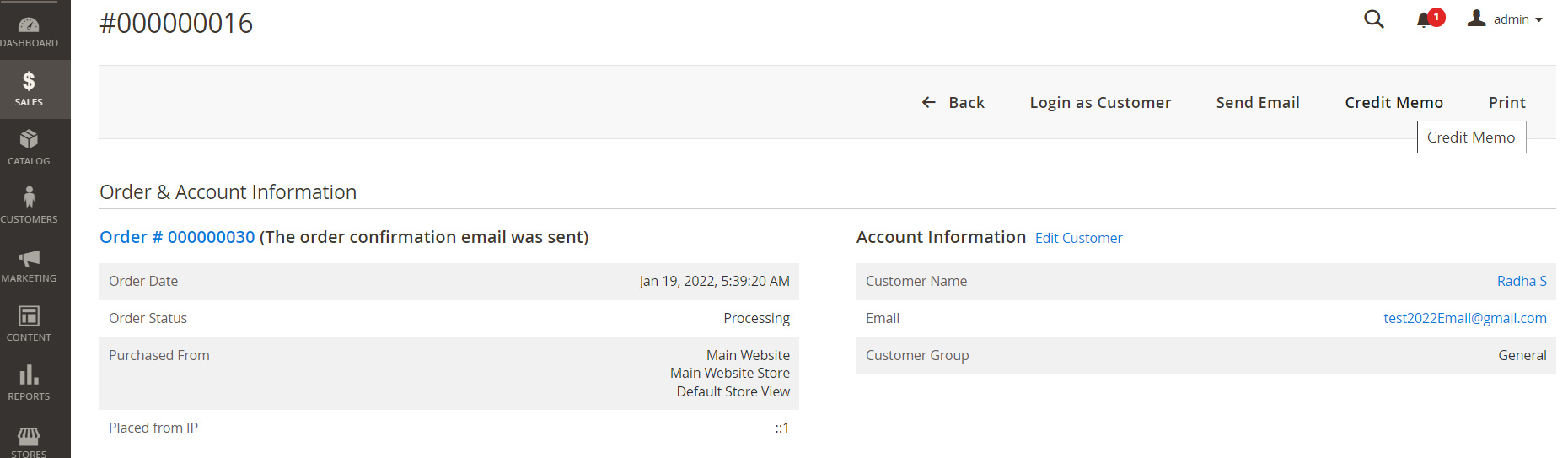Click the Back button
This screenshot has height=458, width=1568.
(x=953, y=103)
